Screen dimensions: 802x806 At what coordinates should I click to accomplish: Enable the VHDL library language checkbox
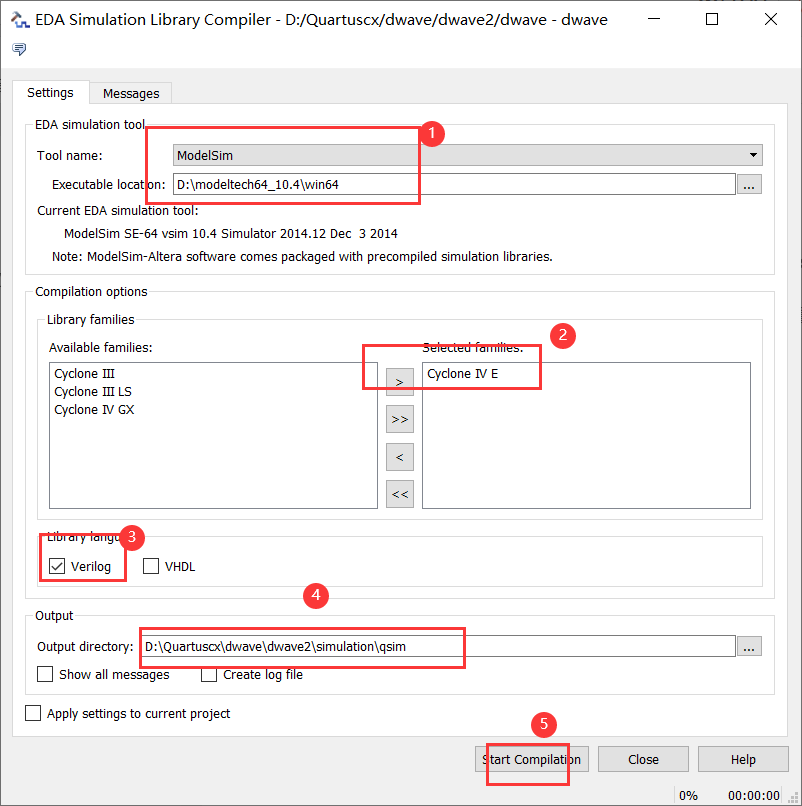[151, 566]
